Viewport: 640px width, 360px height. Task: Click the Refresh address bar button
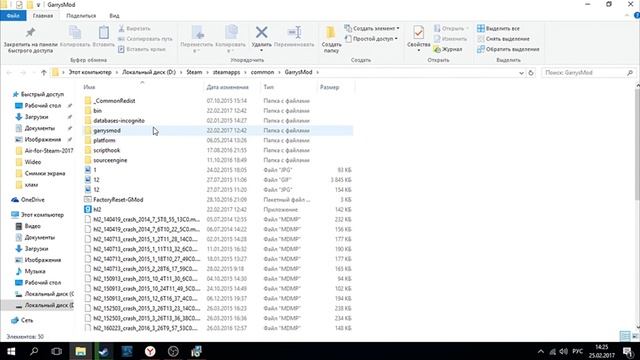pos(531,73)
